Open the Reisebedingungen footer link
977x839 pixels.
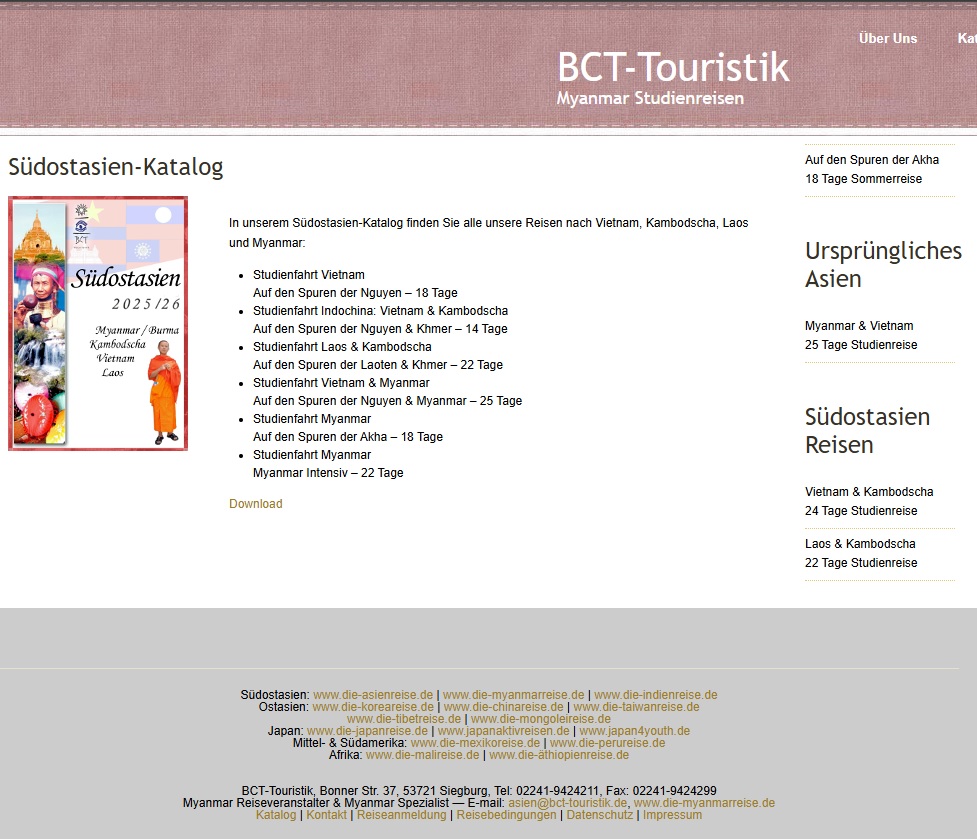coord(506,815)
